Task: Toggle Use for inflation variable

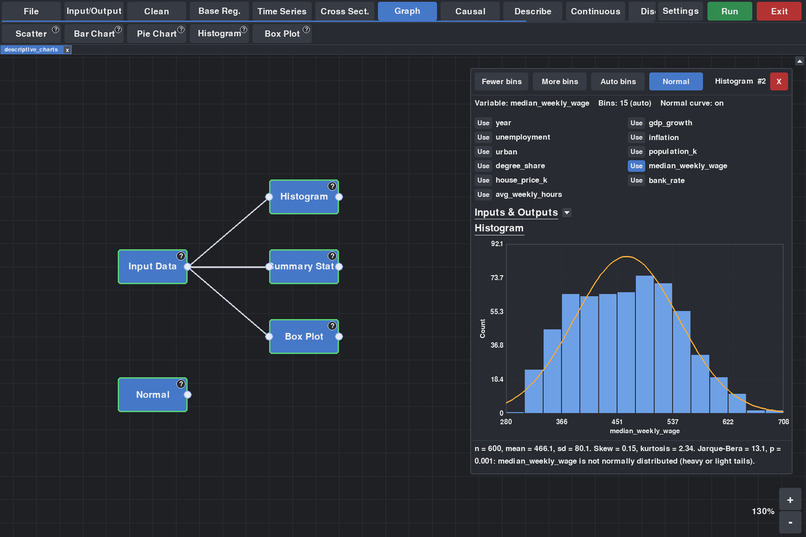Action: [x=636, y=137]
